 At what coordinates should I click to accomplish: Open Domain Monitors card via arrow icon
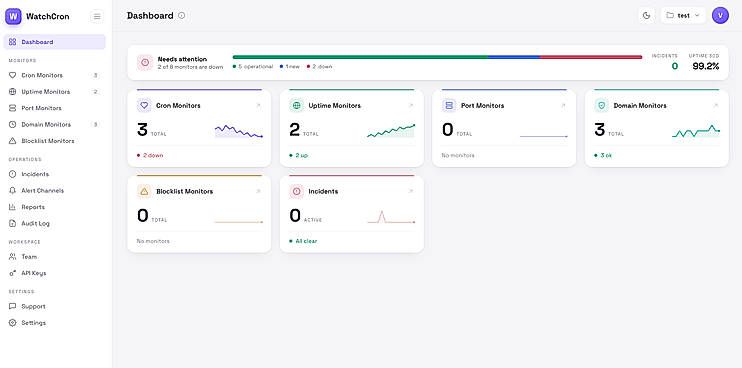tap(716, 105)
